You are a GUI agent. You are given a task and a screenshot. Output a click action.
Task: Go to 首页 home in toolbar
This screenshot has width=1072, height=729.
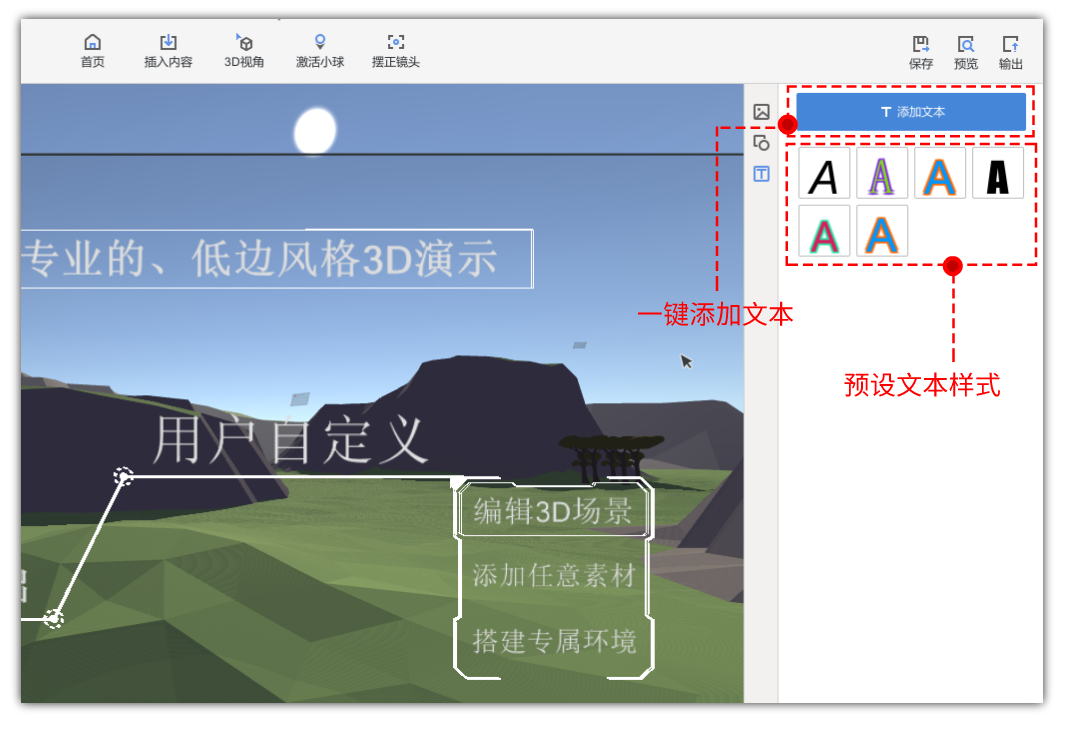click(93, 51)
